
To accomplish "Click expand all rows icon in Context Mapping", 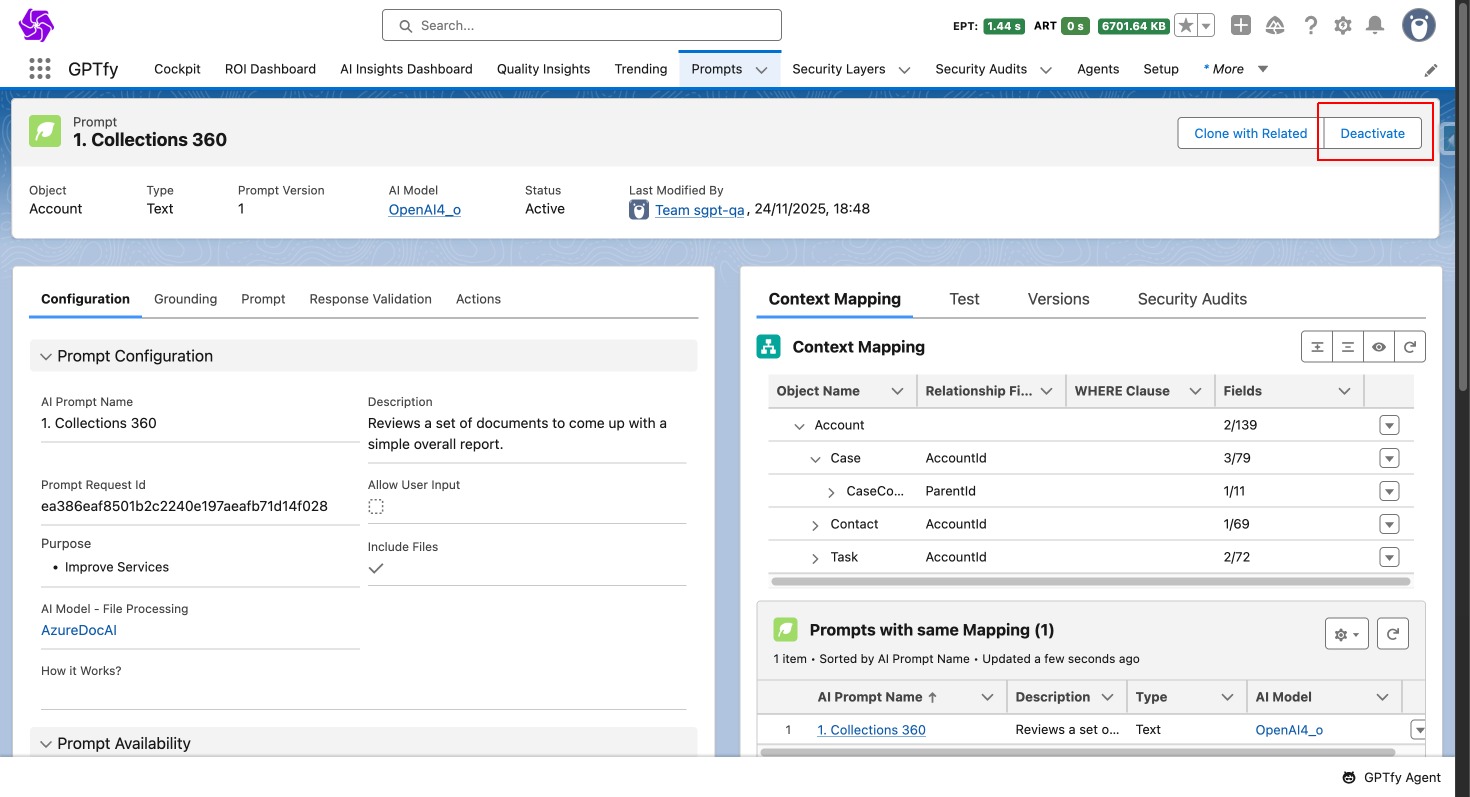I will point(1318,347).
